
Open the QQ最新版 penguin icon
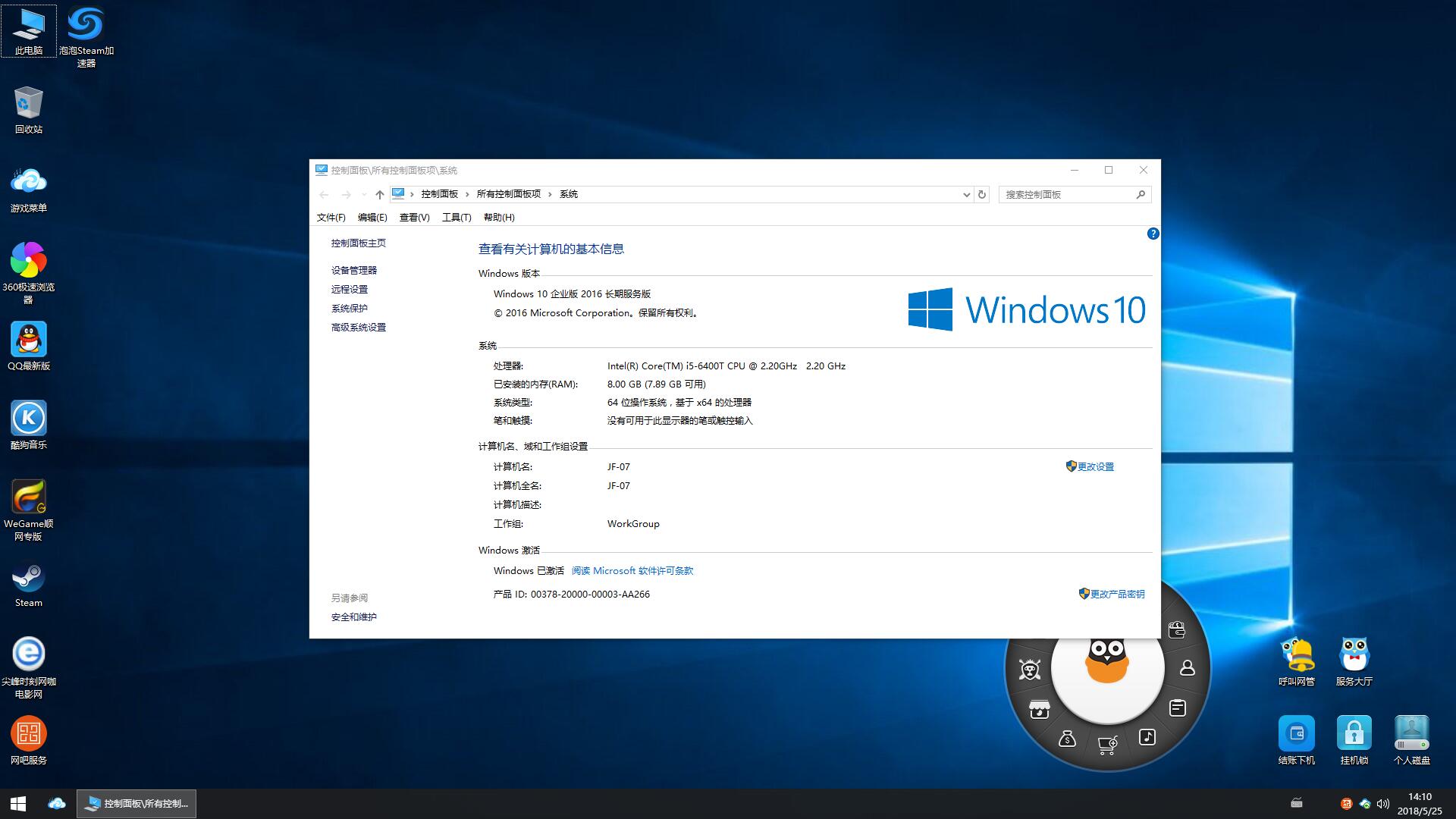coord(29,347)
